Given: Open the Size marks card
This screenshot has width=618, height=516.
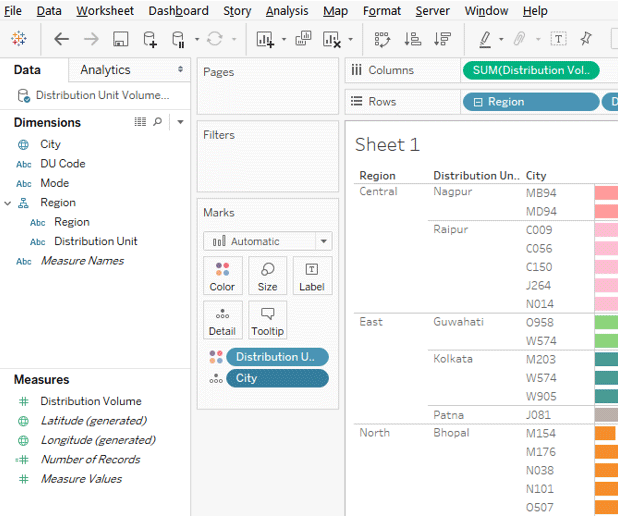Looking at the screenshot, I should pyautogui.click(x=268, y=276).
